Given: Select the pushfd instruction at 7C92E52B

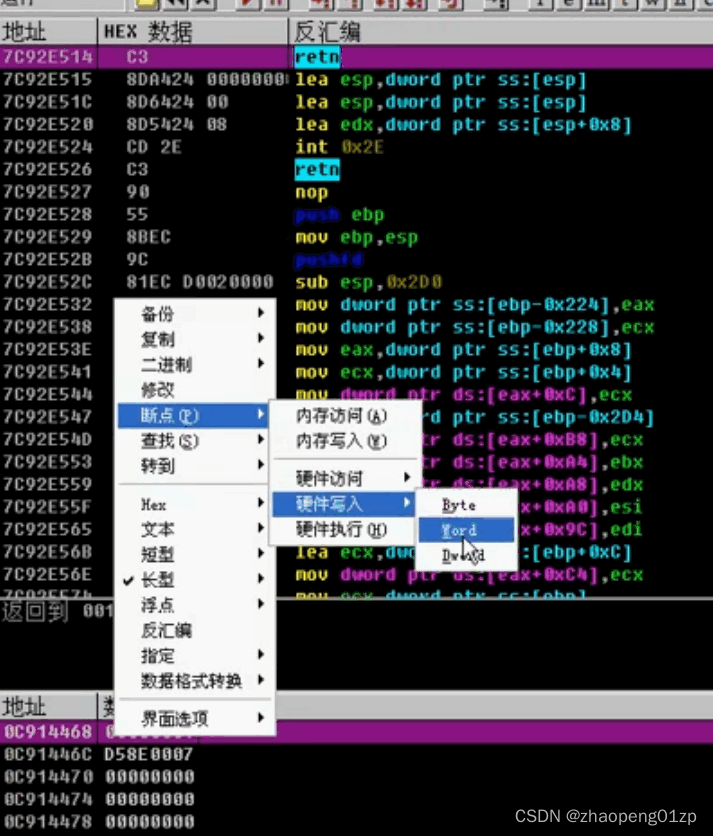Looking at the screenshot, I should [329, 260].
